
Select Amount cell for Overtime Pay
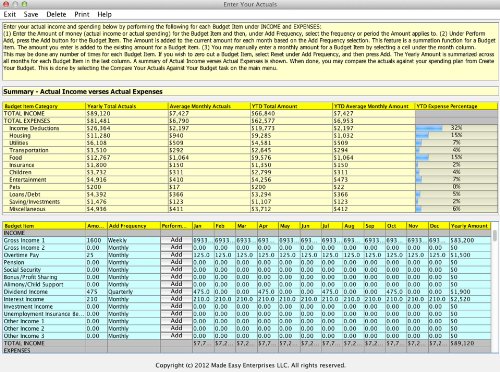click(x=96, y=255)
